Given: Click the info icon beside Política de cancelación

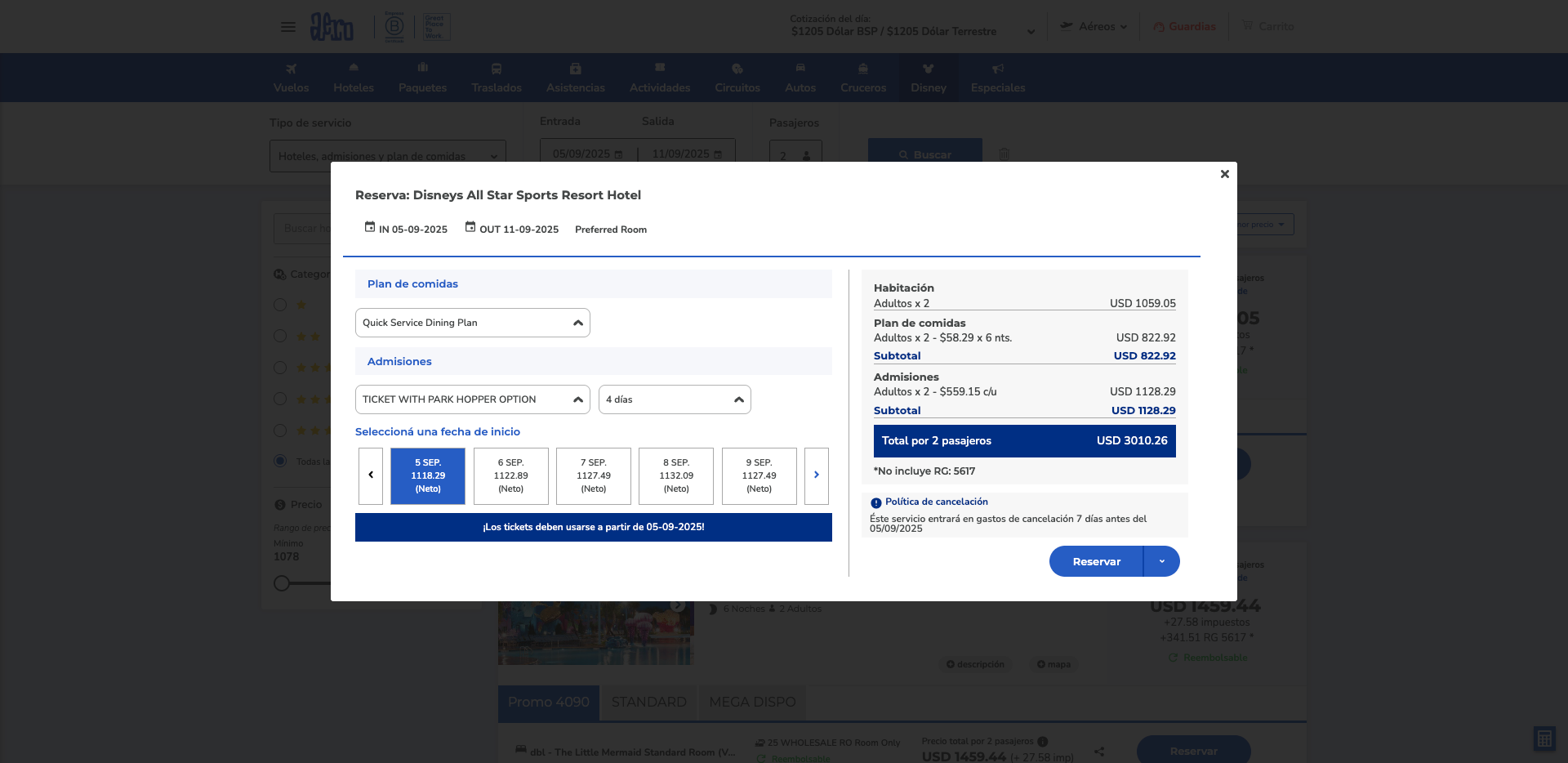Looking at the screenshot, I should [875, 503].
